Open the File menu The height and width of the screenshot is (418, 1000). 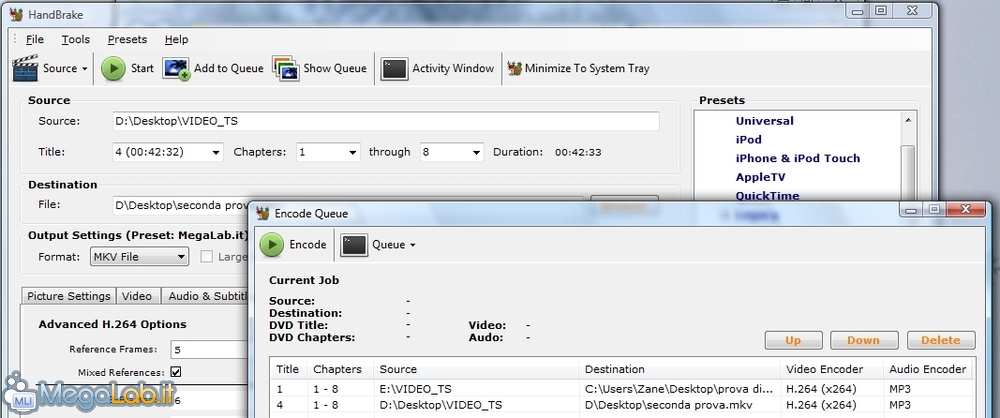(34, 40)
